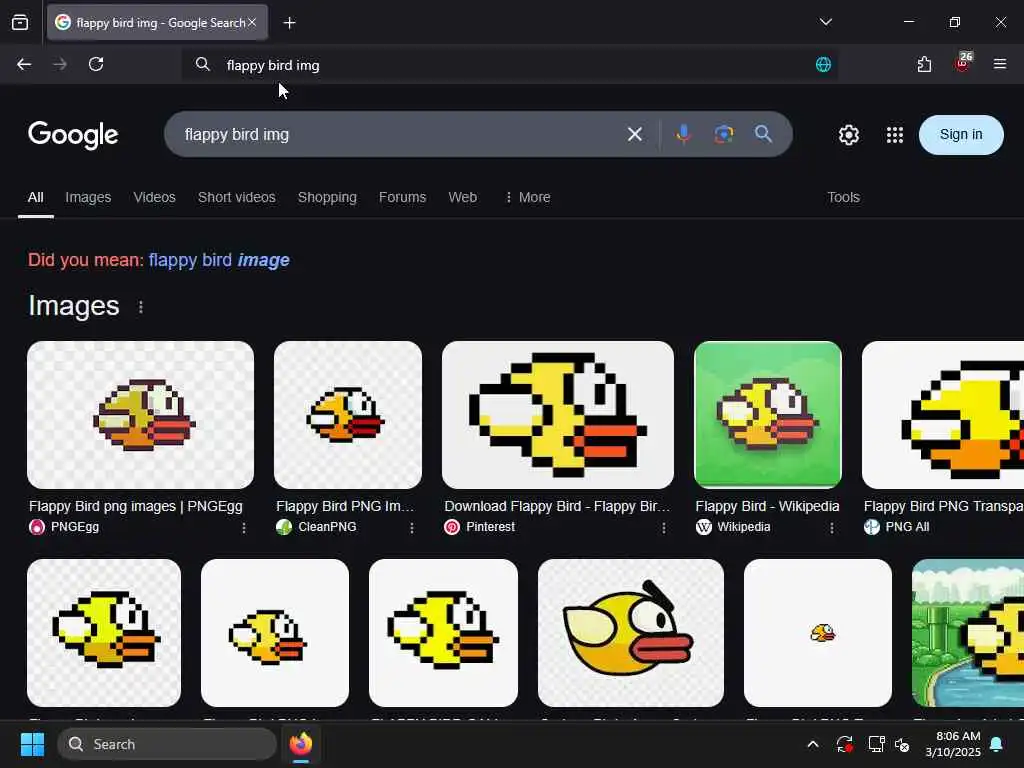Click the address bar search magnifier icon
The height and width of the screenshot is (768, 1024).
pyautogui.click(x=203, y=64)
